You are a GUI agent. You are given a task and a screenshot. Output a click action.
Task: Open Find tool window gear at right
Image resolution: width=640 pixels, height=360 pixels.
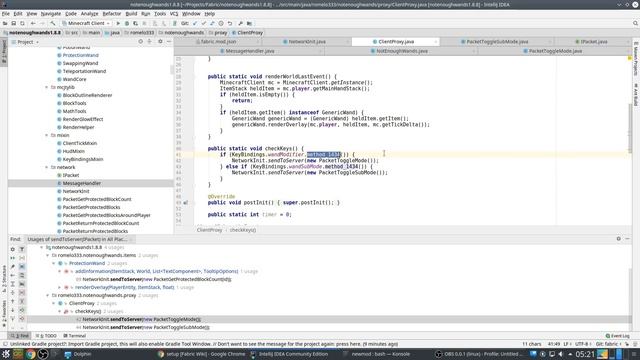coord(618,239)
